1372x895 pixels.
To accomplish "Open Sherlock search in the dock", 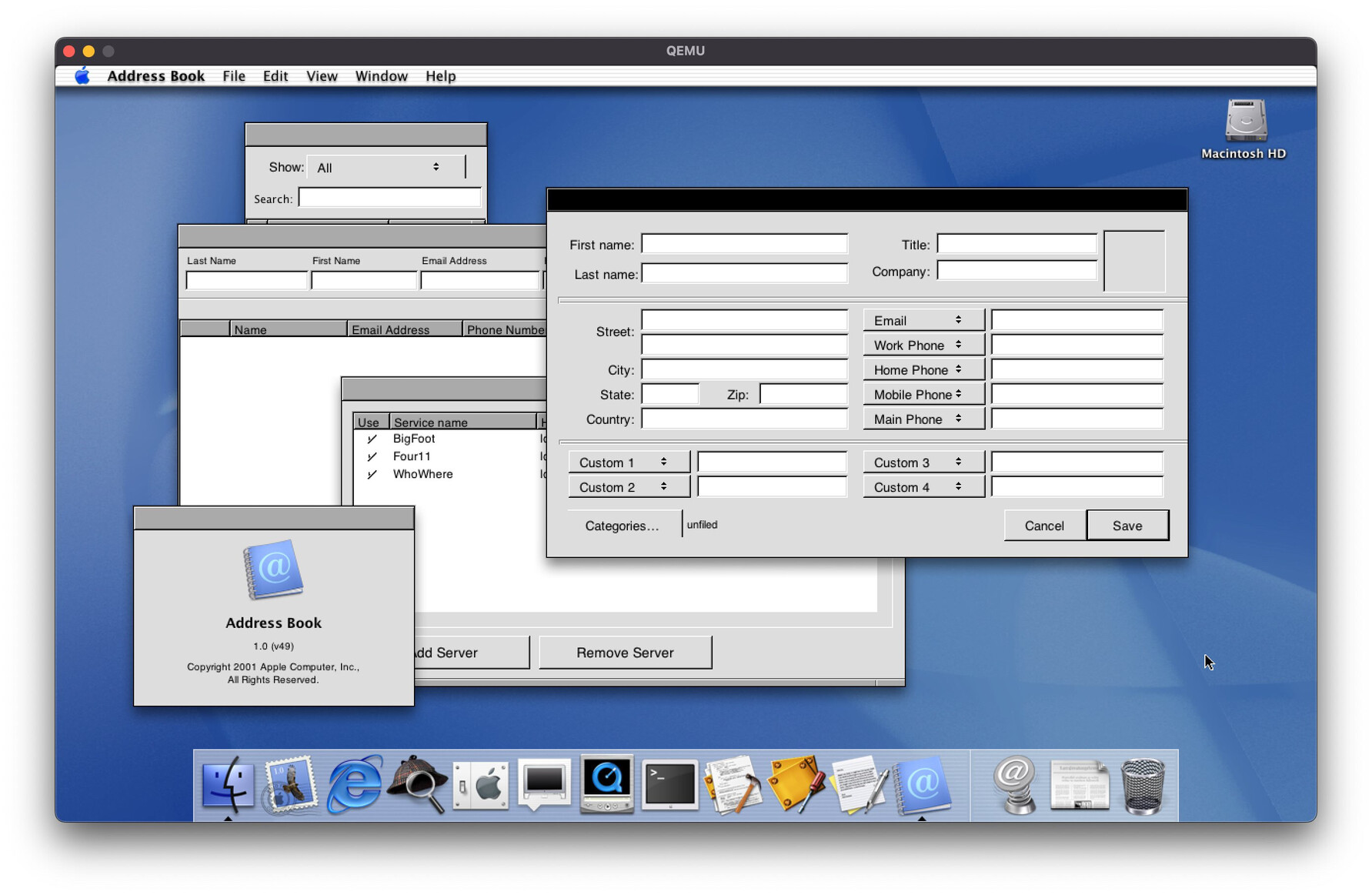I will 417,784.
